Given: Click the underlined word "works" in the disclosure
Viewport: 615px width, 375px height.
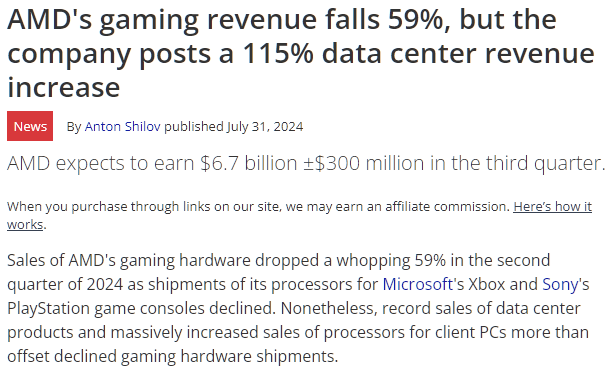Looking at the screenshot, I should 25,224.
